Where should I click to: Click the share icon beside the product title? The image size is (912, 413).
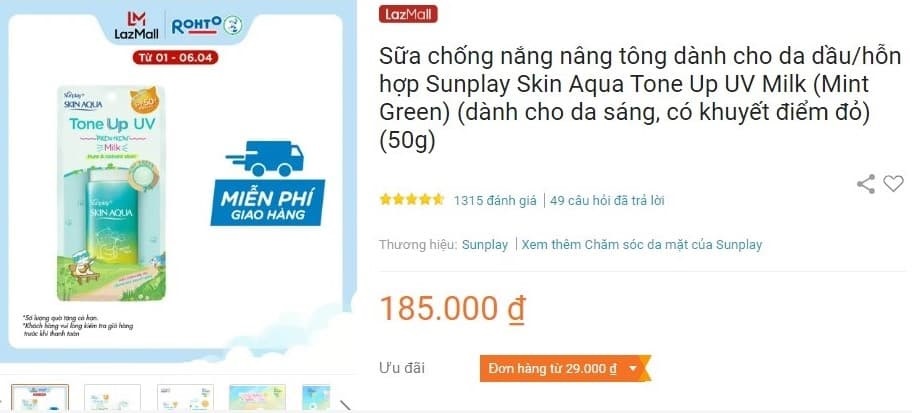(x=865, y=184)
